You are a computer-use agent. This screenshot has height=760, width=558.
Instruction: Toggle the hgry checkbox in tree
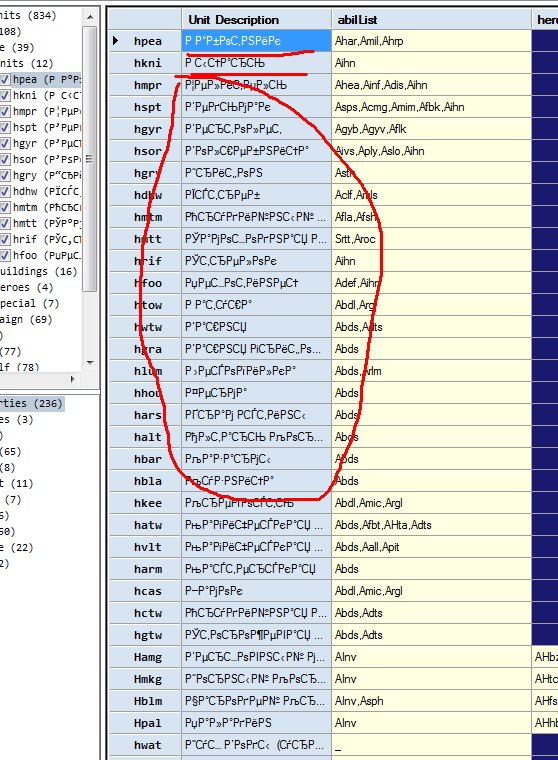[5, 175]
